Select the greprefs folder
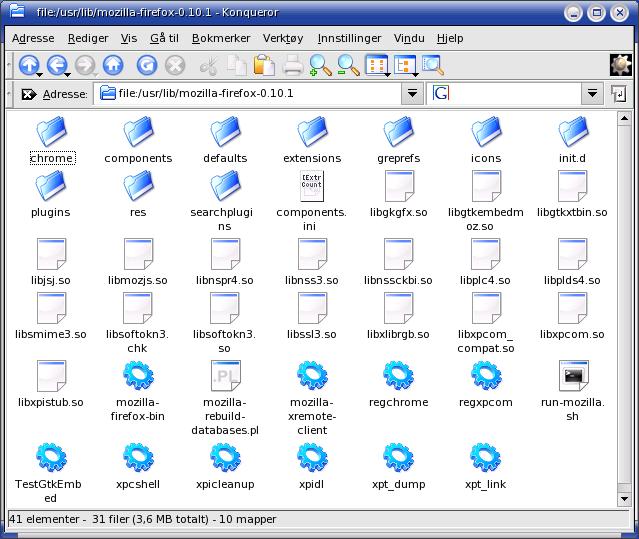The width and height of the screenshot is (639, 539). [399, 140]
